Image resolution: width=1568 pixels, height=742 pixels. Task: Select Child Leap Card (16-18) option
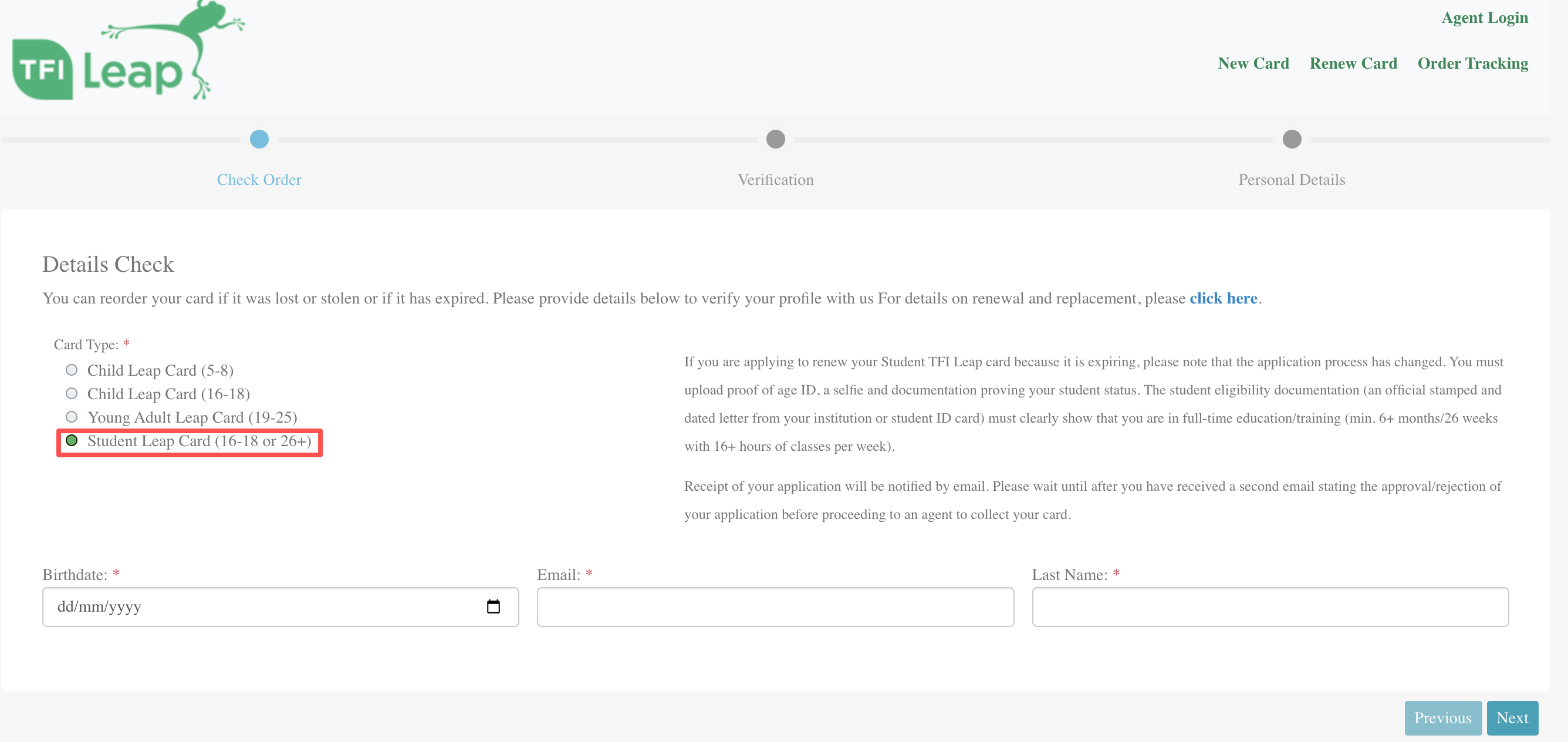(72, 393)
